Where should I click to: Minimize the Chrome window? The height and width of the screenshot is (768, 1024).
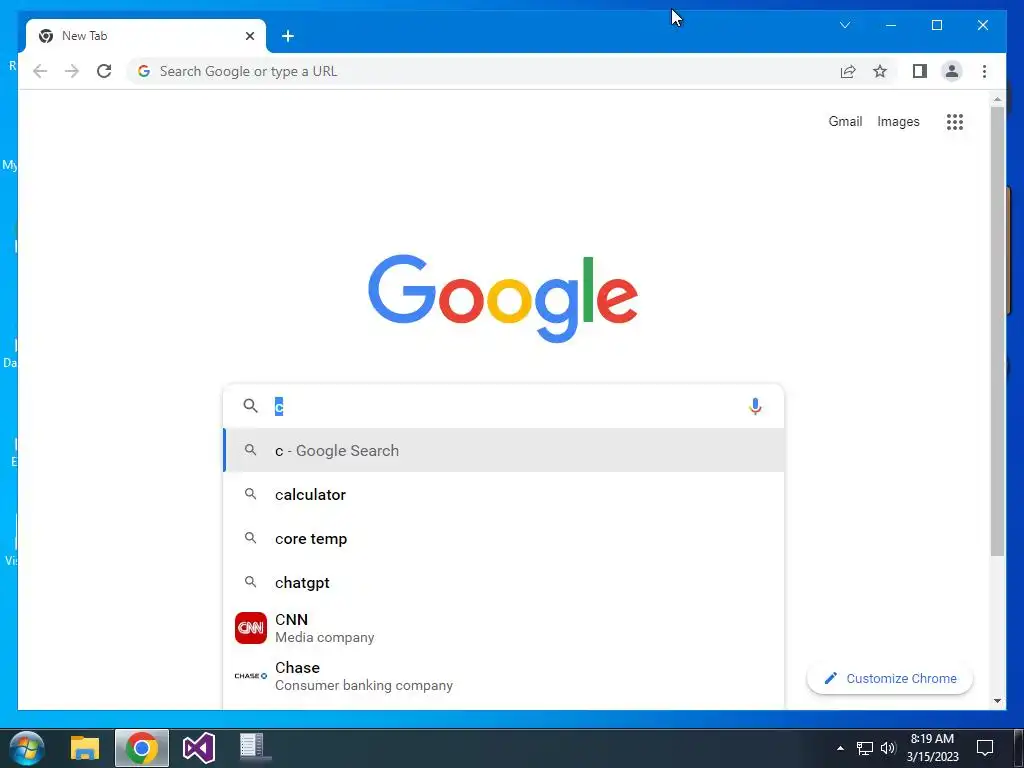pyautogui.click(x=891, y=25)
